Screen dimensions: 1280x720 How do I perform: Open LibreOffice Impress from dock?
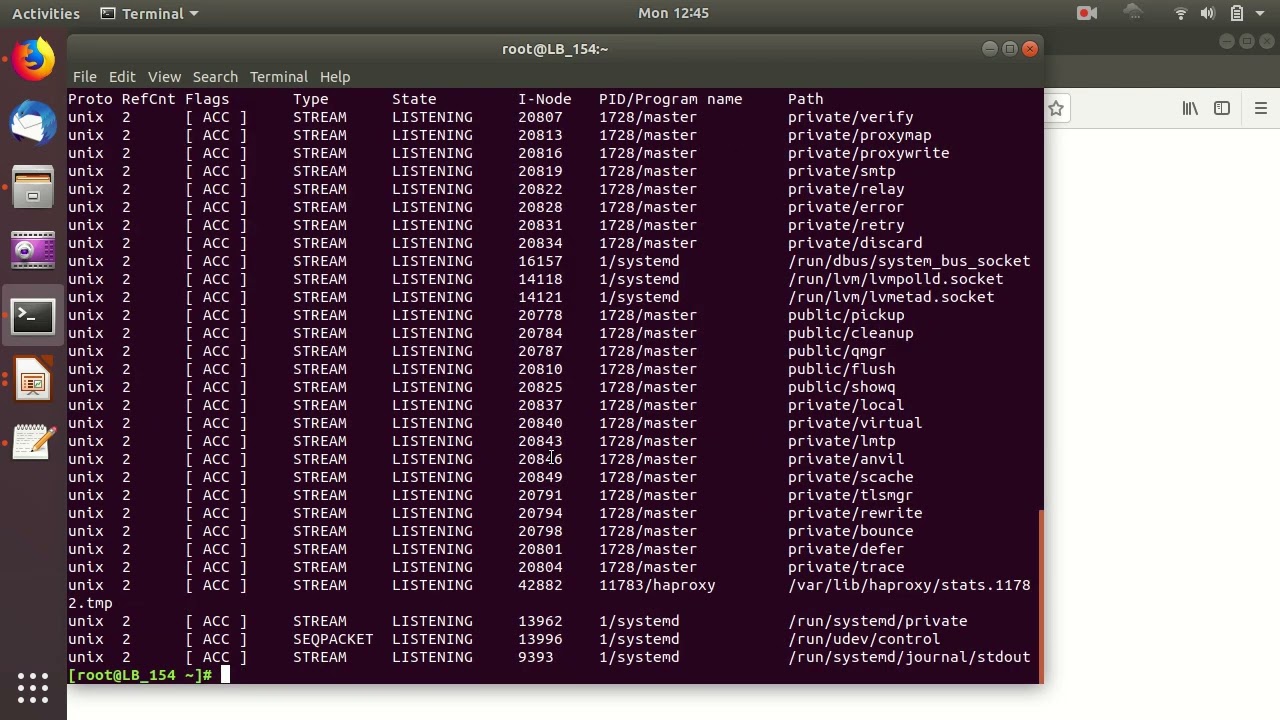coord(33,380)
